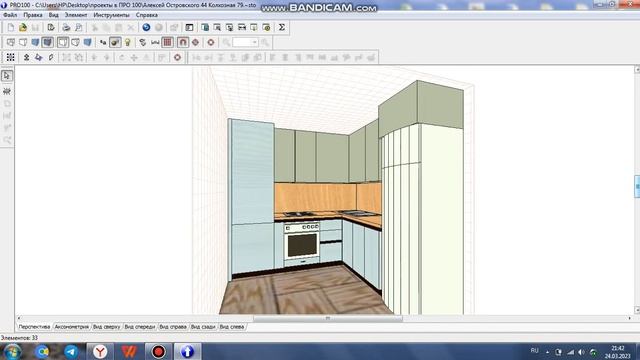Open print preview with the magnifier page icon
This screenshot has height=360, width=640.
[x=78, y=27]
